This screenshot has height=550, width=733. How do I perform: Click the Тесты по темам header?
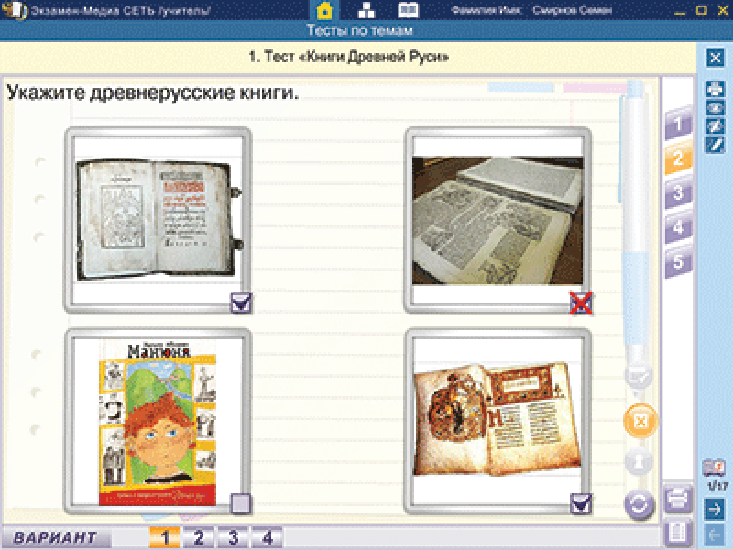click(x=360, y=31)
